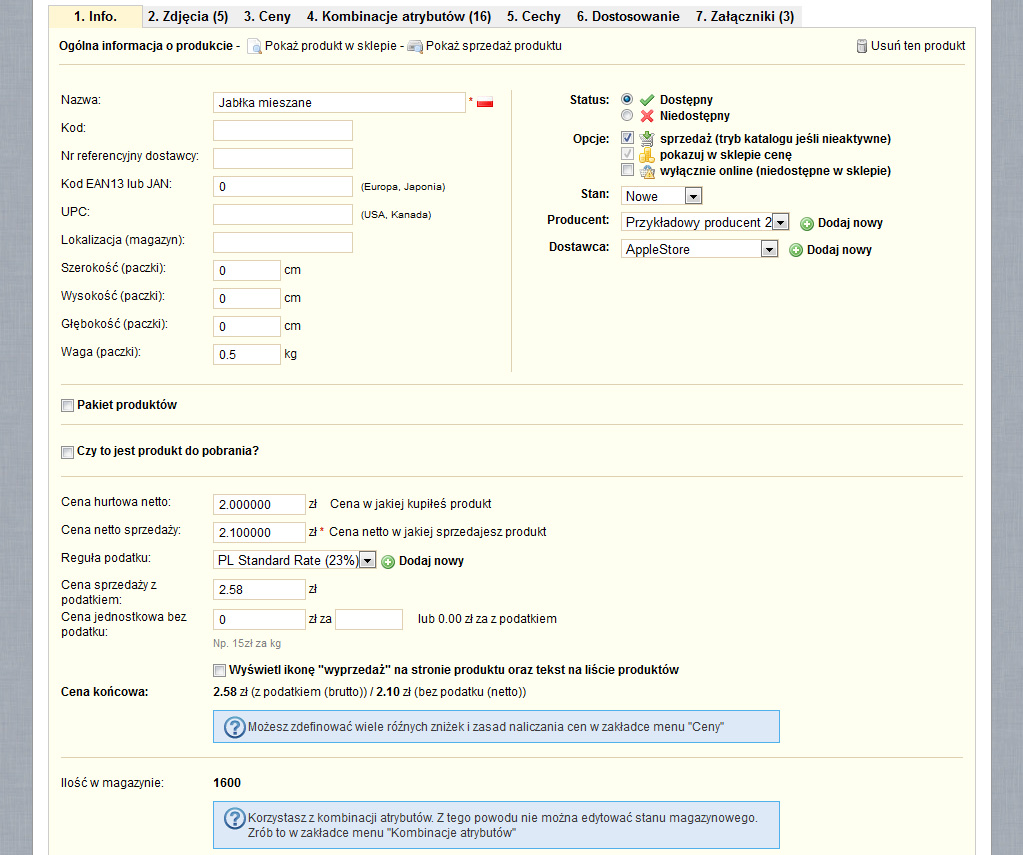The image size is (1023, 855).
Task: Click the Szerokość (paczki) field
Action: point(247,271)
